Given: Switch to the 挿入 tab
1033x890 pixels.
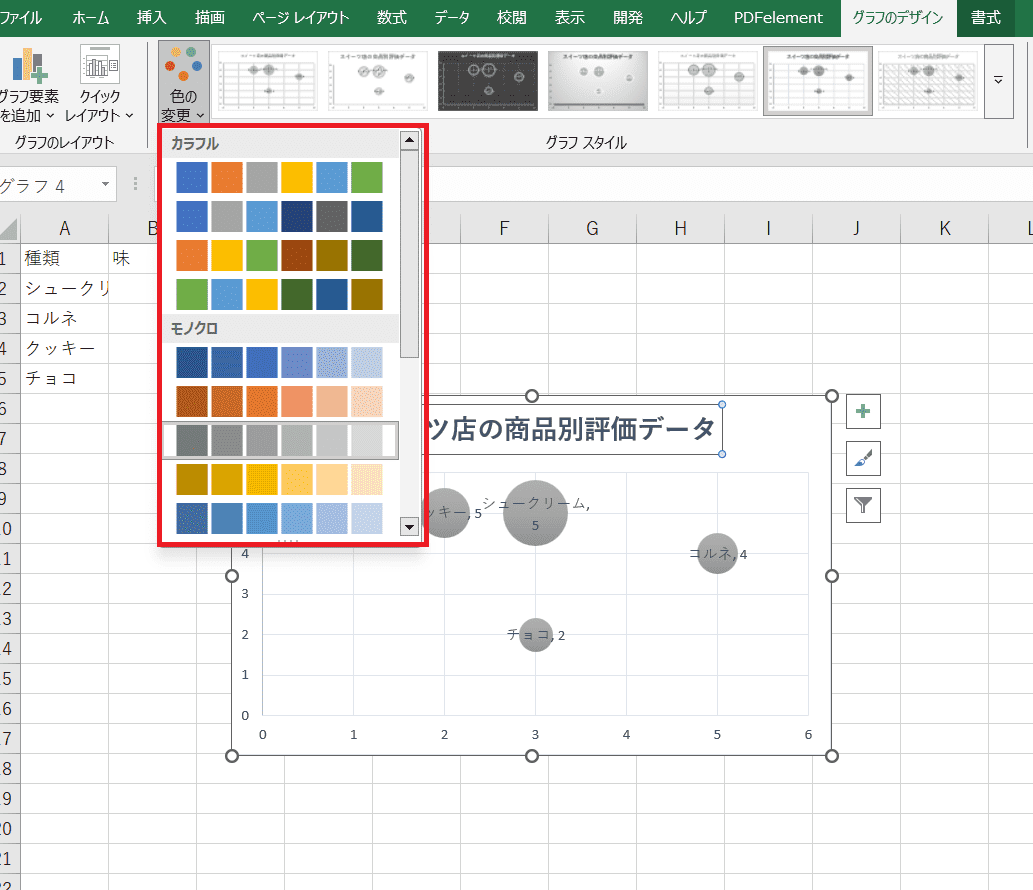Looking at the screenshot, I should pos(151,18).
